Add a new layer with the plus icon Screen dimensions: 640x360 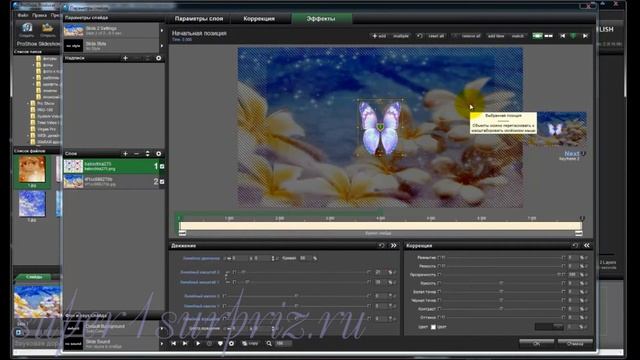[125, 154]
